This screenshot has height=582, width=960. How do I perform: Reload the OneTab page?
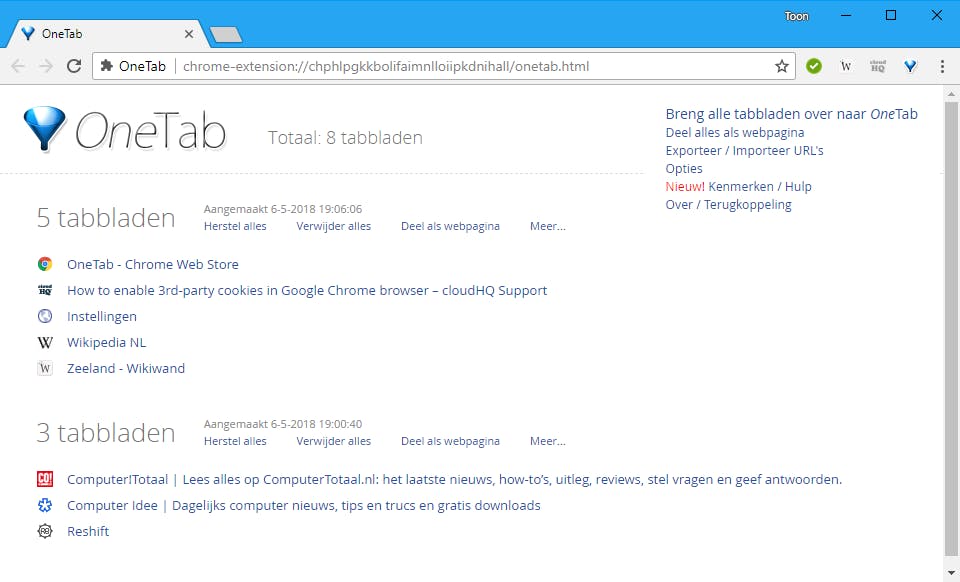(74, 66)
